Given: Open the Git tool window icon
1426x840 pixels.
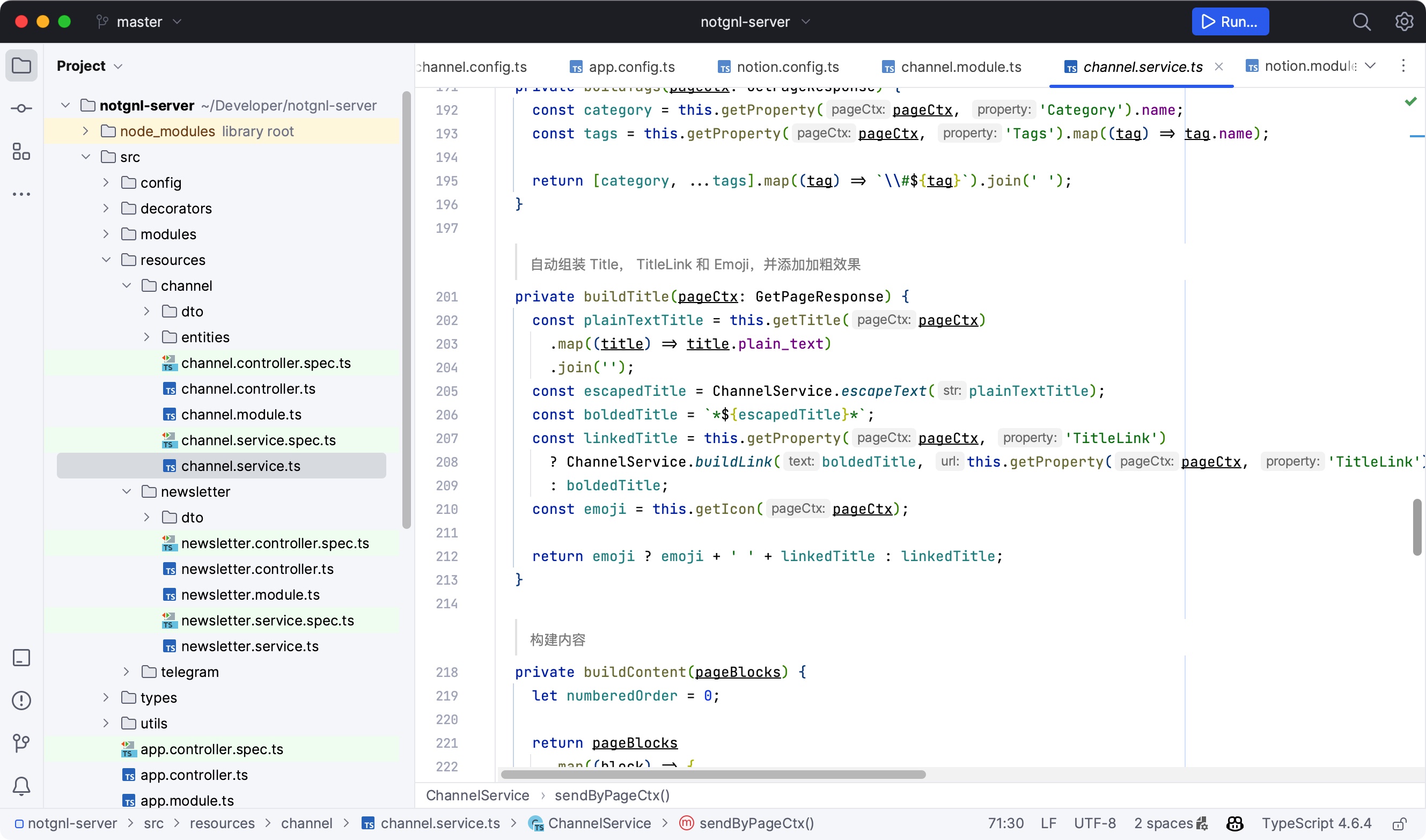Looking at the screenshot, I should point(21,743).
